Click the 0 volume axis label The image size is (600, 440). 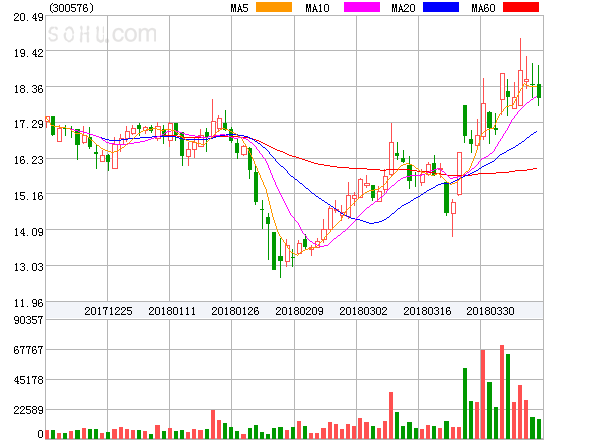[x=40, y=434]
